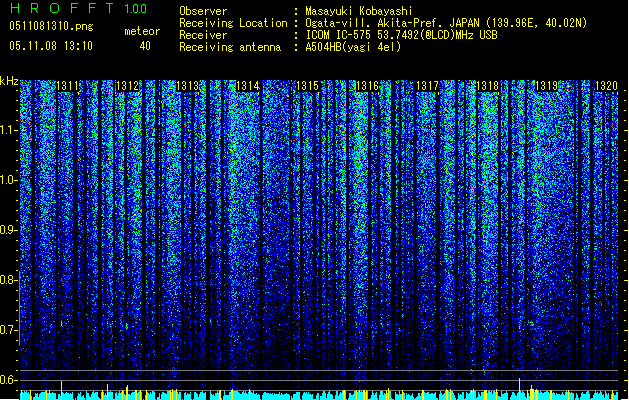Click the 1315 time marker
629x400 pixels.
[307, 86]
